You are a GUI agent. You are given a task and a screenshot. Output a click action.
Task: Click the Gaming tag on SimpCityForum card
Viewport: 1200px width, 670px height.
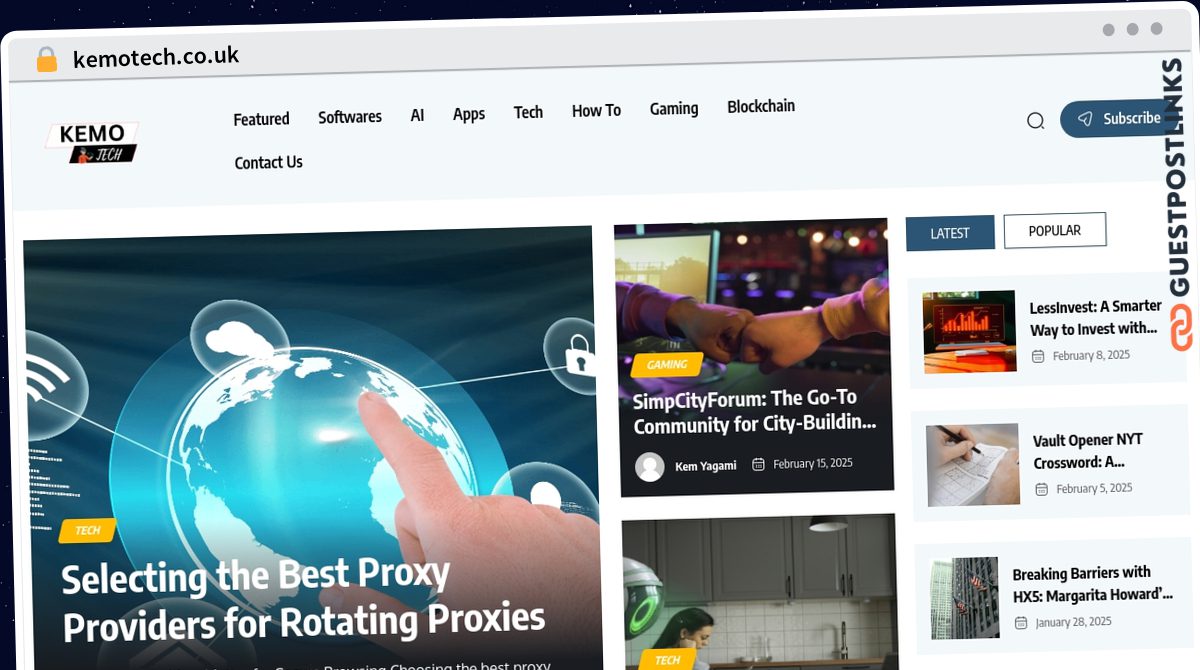coord(667,364)
